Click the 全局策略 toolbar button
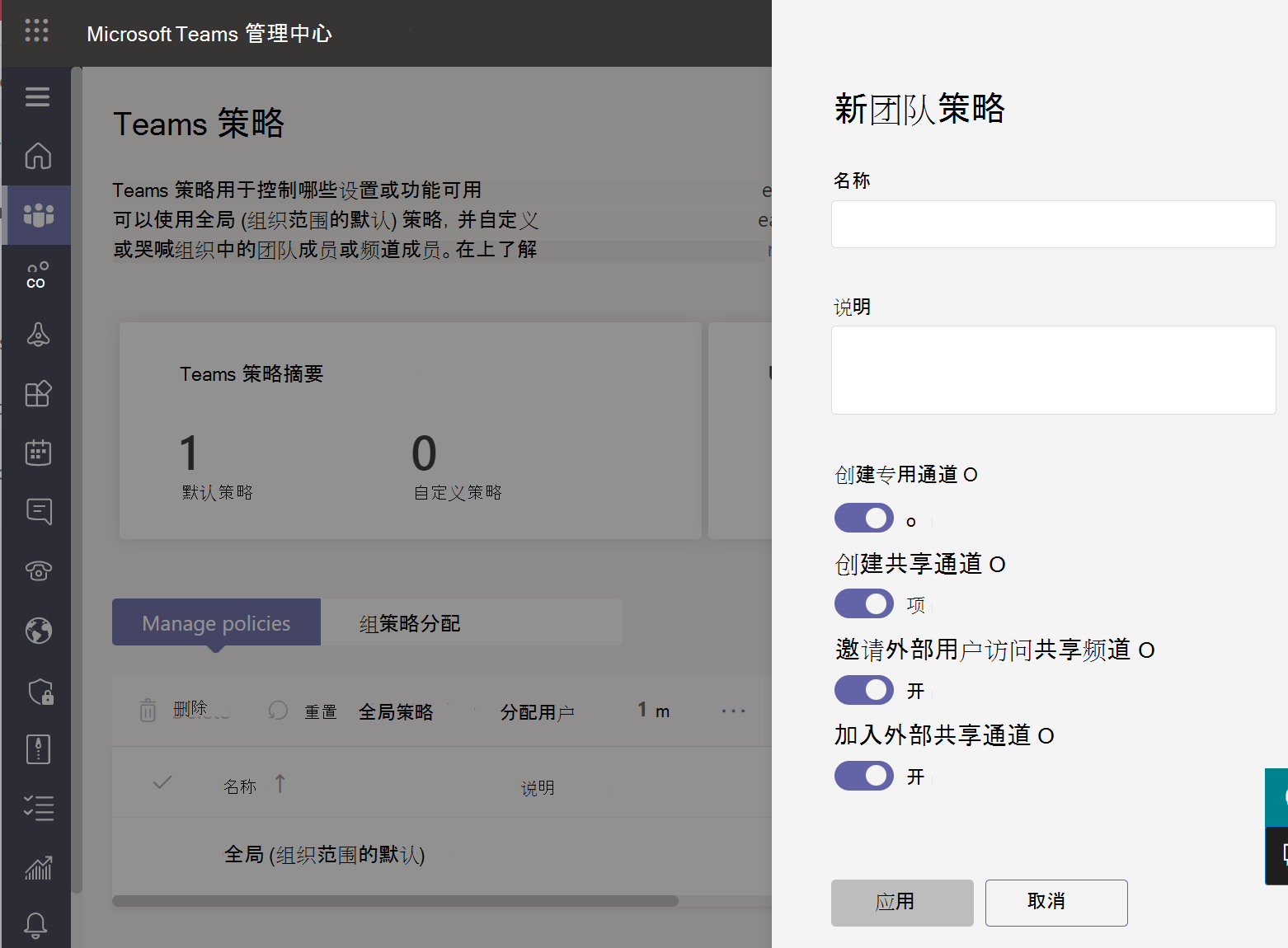Screen dimensions: 1288x948 pyautogui.click(x=396, y=711)
